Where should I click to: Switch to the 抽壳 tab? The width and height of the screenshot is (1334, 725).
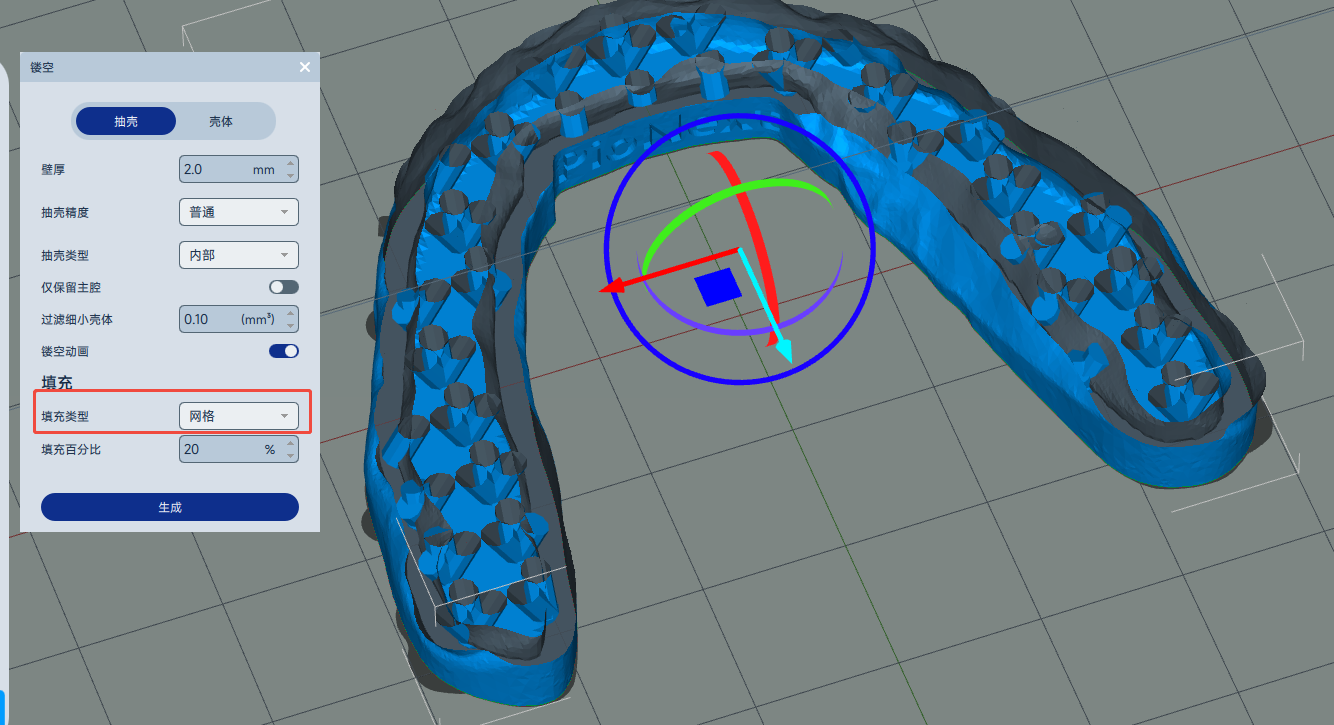pos(126,121)
